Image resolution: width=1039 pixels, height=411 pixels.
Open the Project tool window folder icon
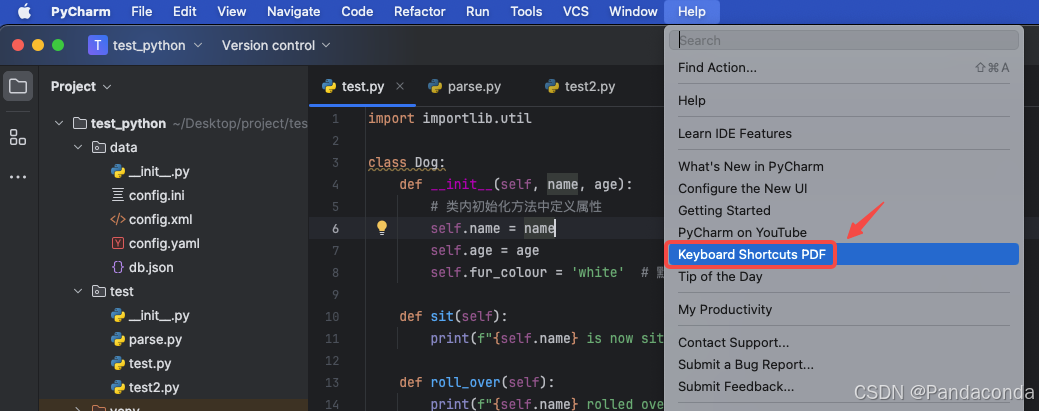(x=18, y=86)
